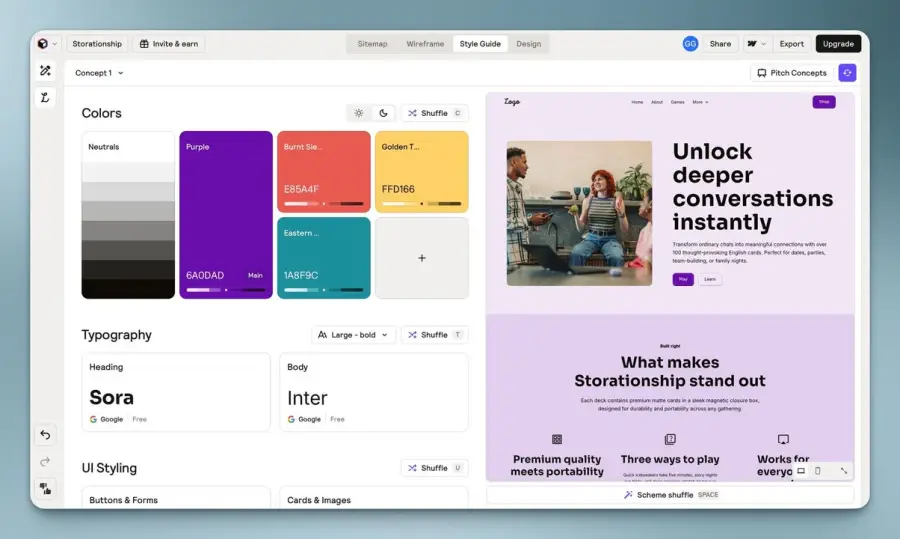Select the Eastern 1A8F9C teal swatch
Image resolution: width=900 pixels, height=539 pixels.
click(324, 258)
